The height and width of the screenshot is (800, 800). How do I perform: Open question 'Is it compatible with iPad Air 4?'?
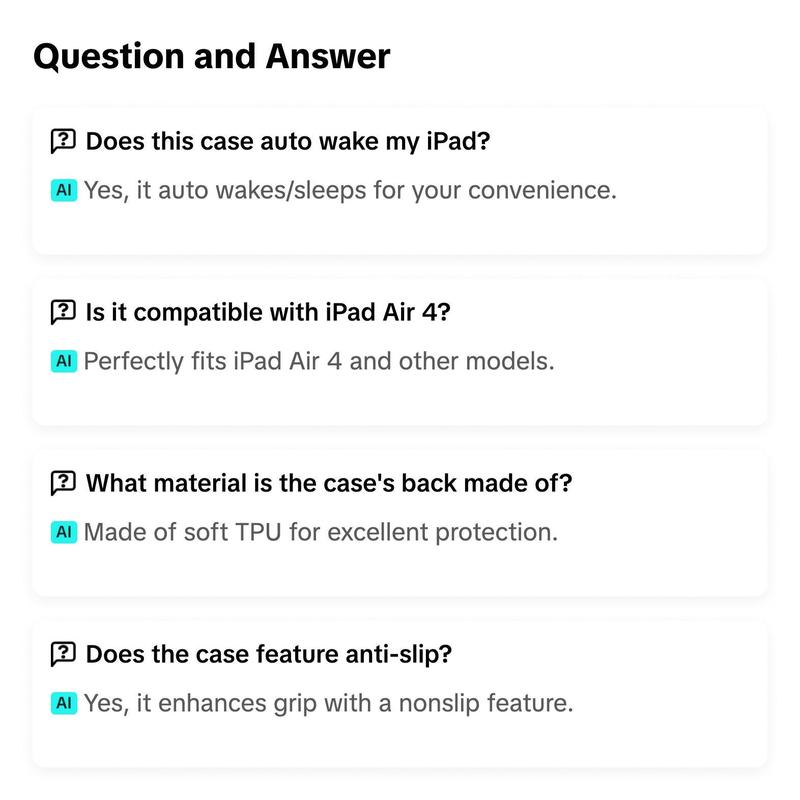pyautogui.click(x=268, y=312)
